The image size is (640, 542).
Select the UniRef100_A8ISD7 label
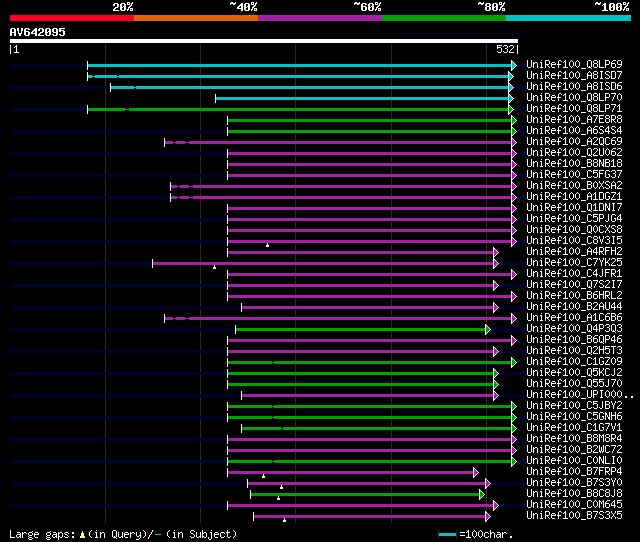(x=574, y=76)
